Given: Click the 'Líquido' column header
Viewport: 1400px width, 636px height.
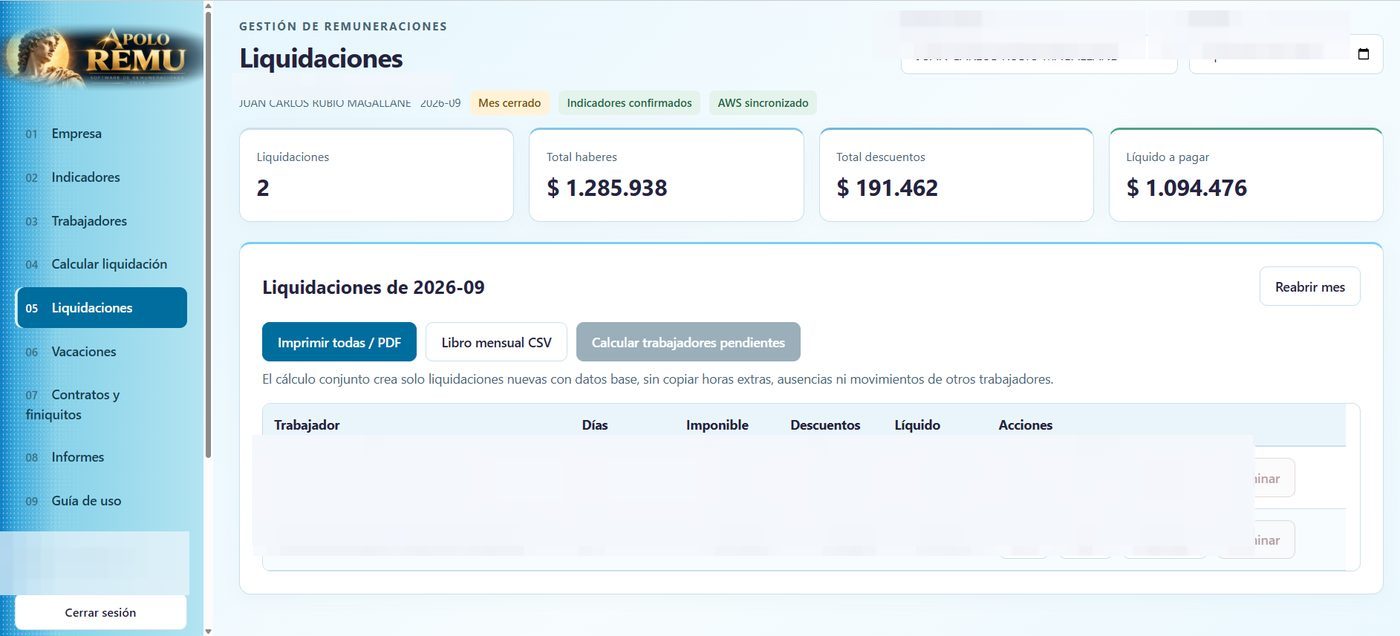Looking at the screenshot, I should tap(917, 425).
